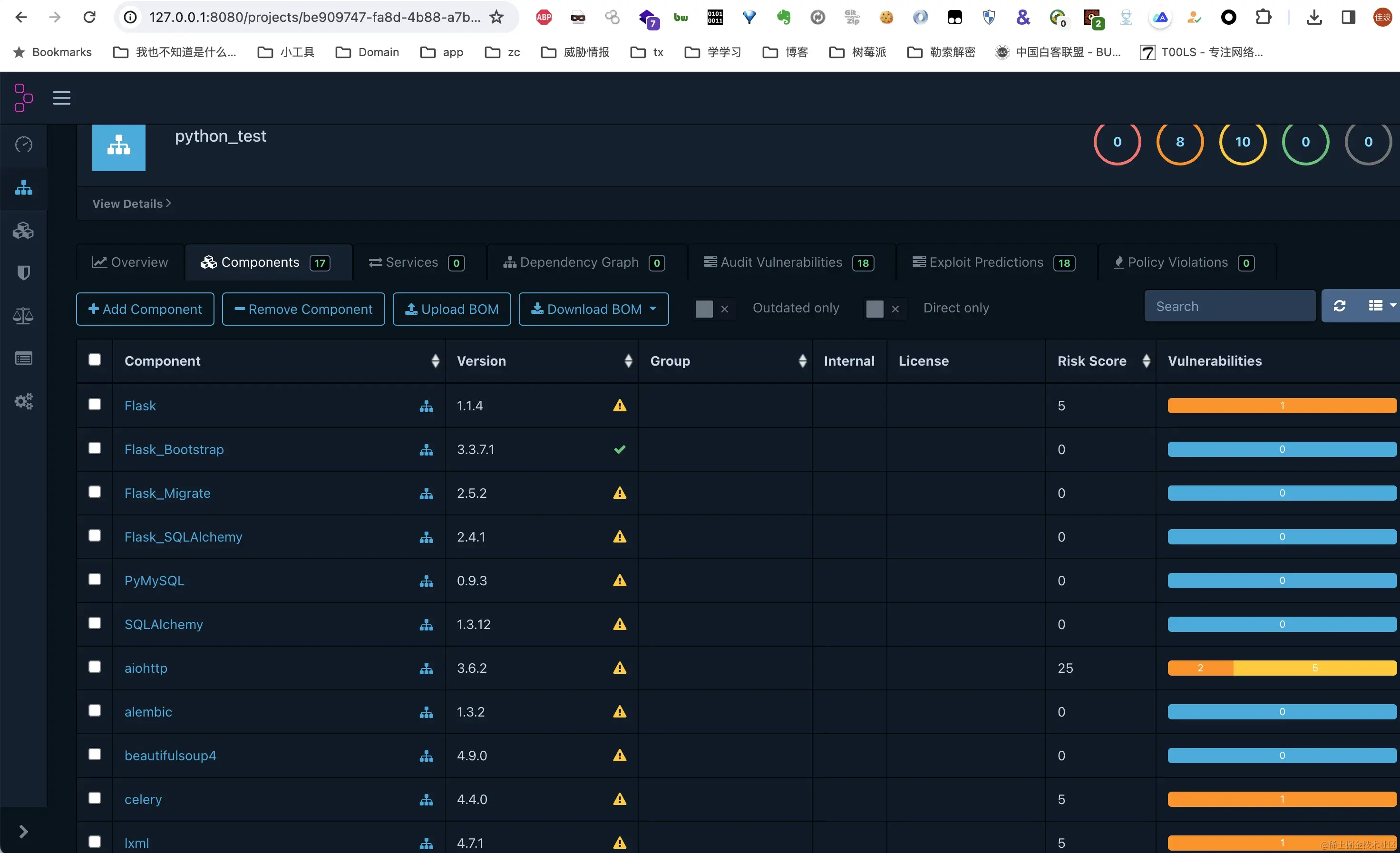Open the licenses balance-scale icon in sidebar
1400x853 pixels.
[x=23, y=316]
